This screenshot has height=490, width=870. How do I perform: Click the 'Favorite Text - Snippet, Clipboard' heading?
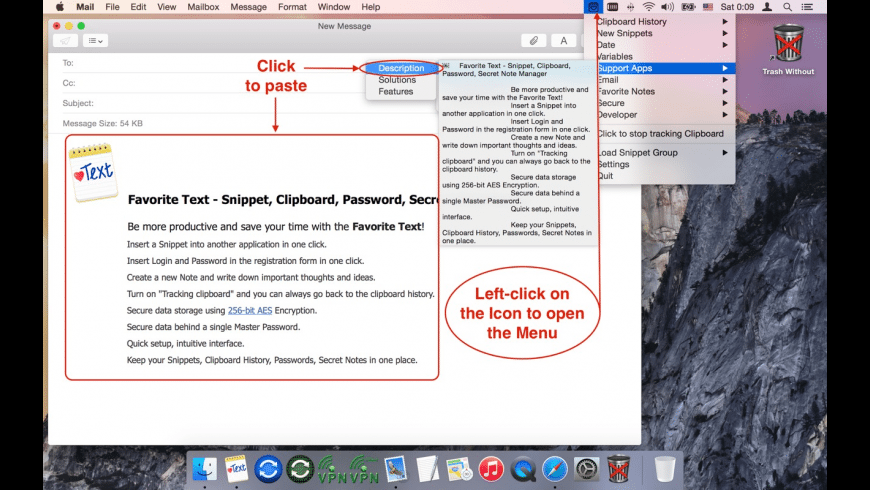pos(283,200)
